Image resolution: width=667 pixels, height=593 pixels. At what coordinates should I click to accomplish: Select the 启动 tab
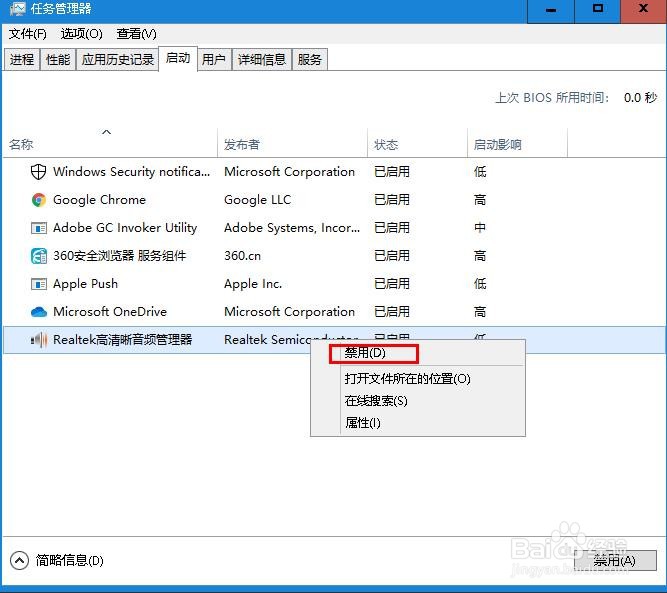[x=178, y=58]
